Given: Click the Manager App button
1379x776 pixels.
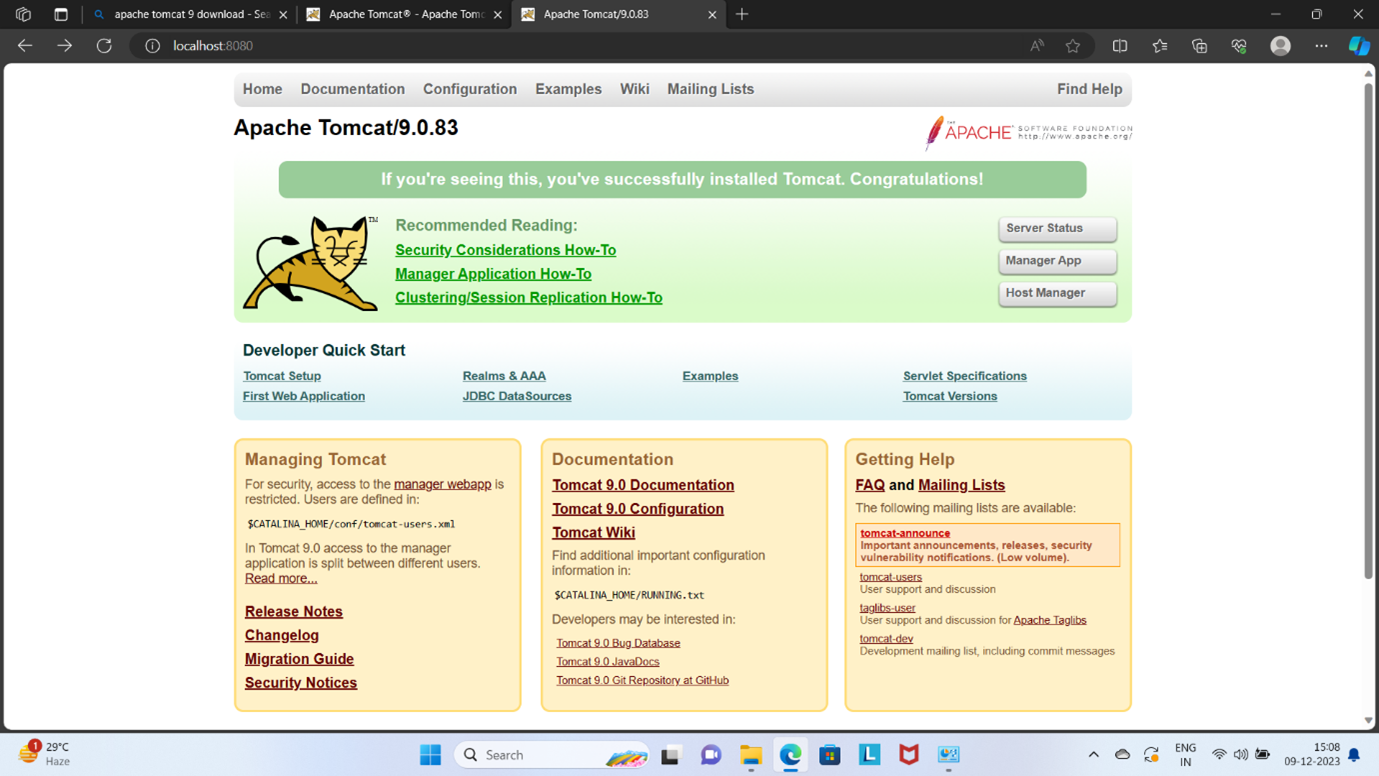Looking at the screenshot, I should tap(1056, 261).
